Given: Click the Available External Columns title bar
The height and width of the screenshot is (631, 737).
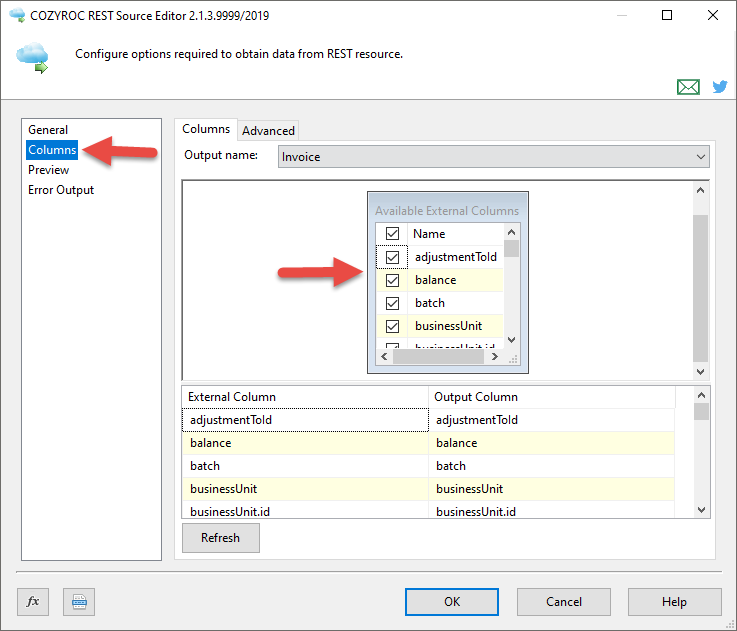Looking at the screenshot, I should (447, 211).
